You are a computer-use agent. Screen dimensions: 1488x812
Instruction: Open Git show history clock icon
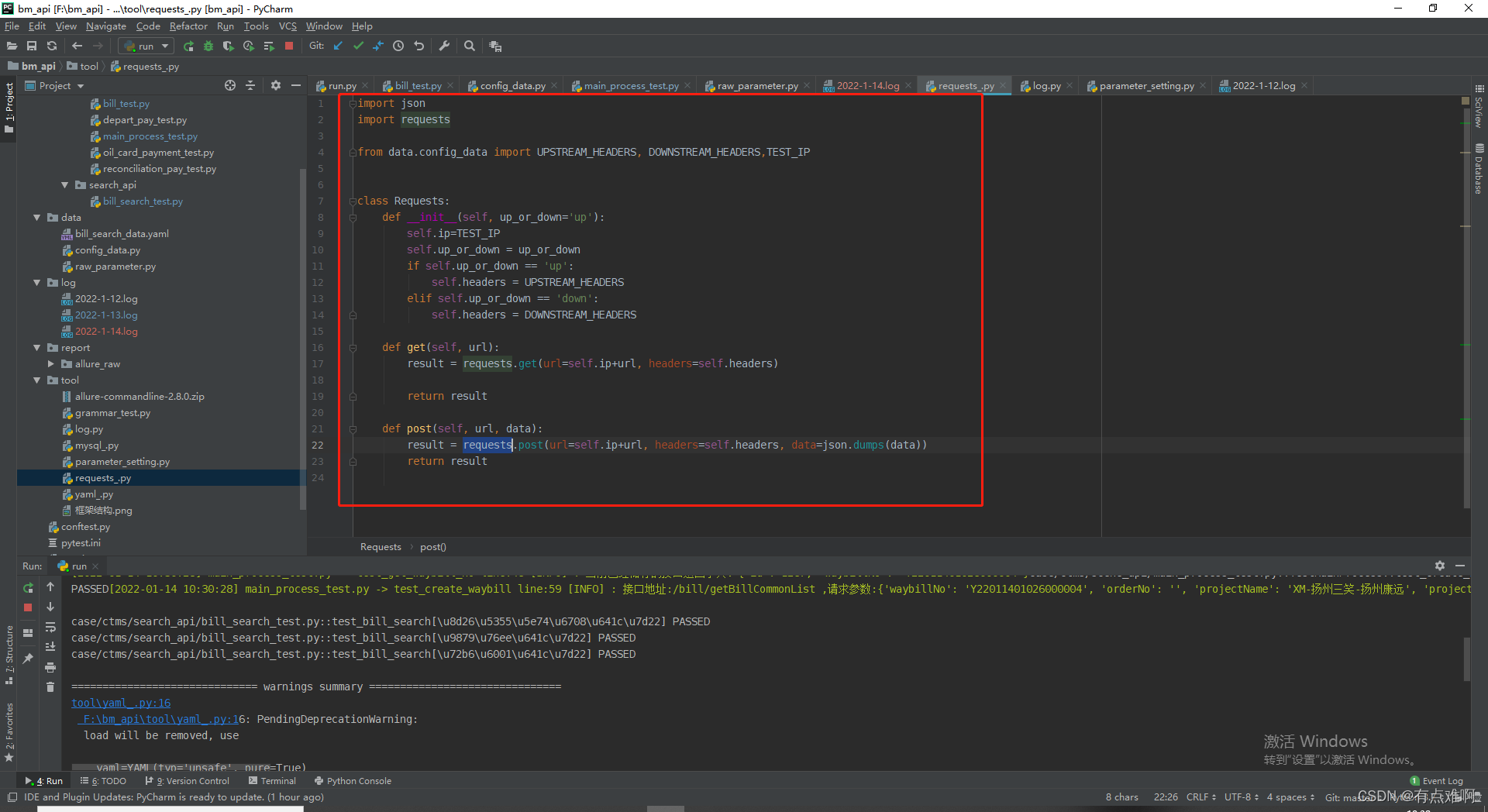(398, 46)
